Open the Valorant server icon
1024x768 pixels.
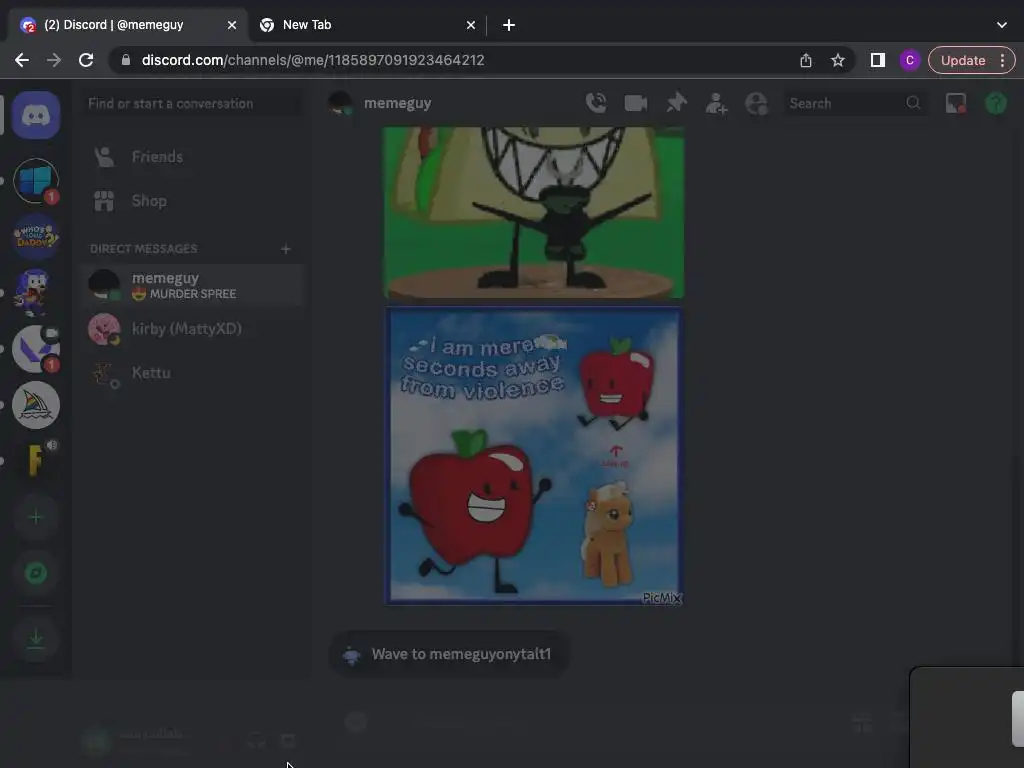[36, 349]
